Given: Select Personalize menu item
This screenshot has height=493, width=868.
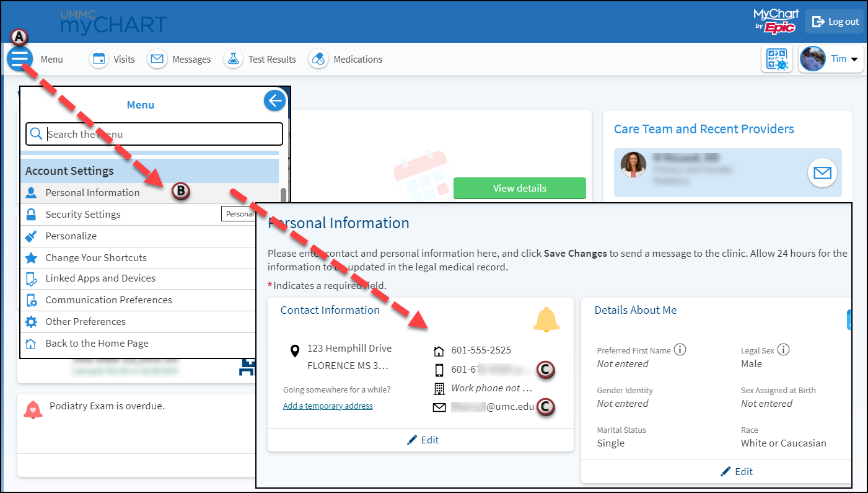Looking at the screenshot, I should pyautogui.click(x=138, y=236).
